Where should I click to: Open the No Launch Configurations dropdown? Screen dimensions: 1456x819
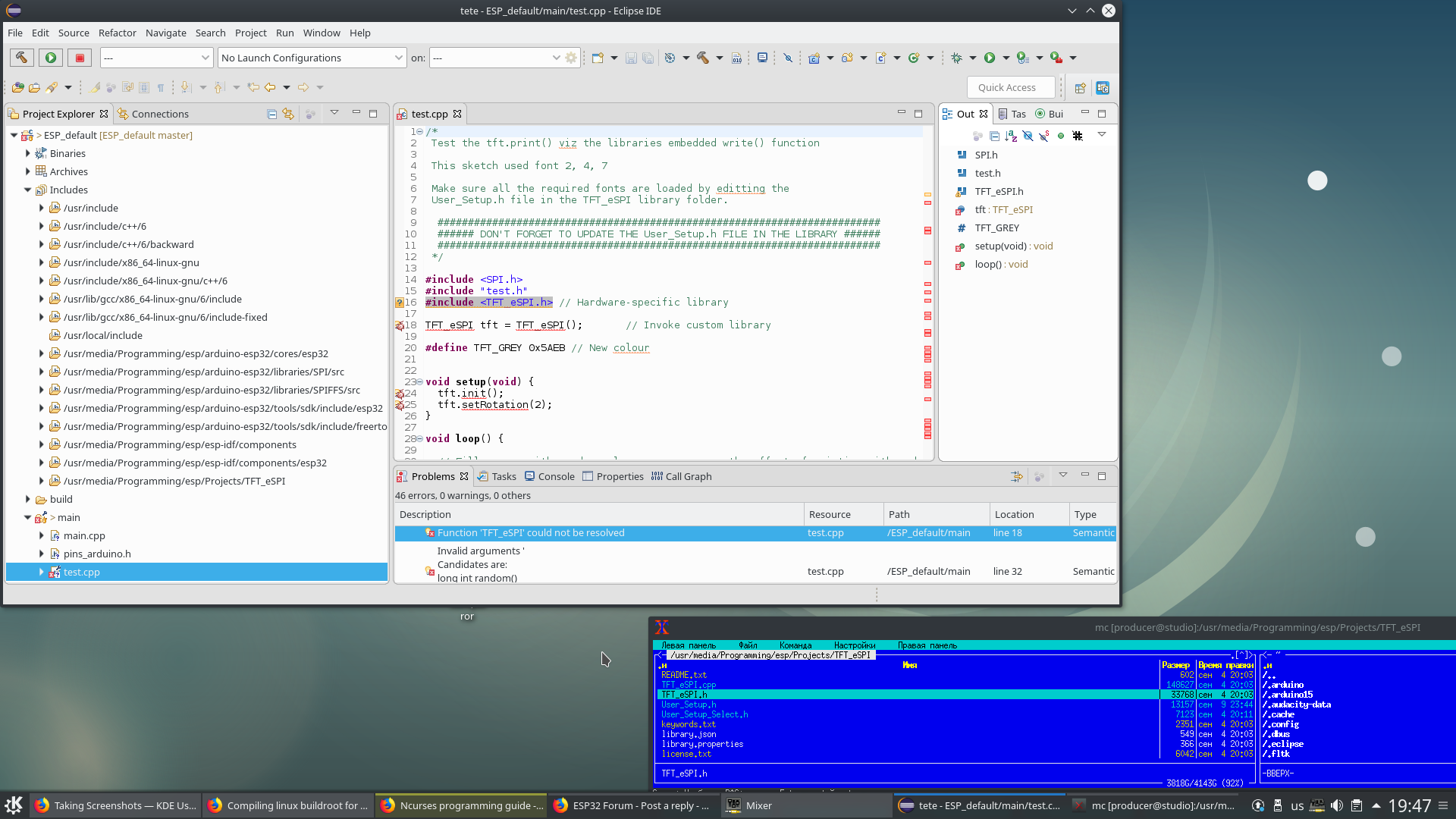[x=312, y=58]
